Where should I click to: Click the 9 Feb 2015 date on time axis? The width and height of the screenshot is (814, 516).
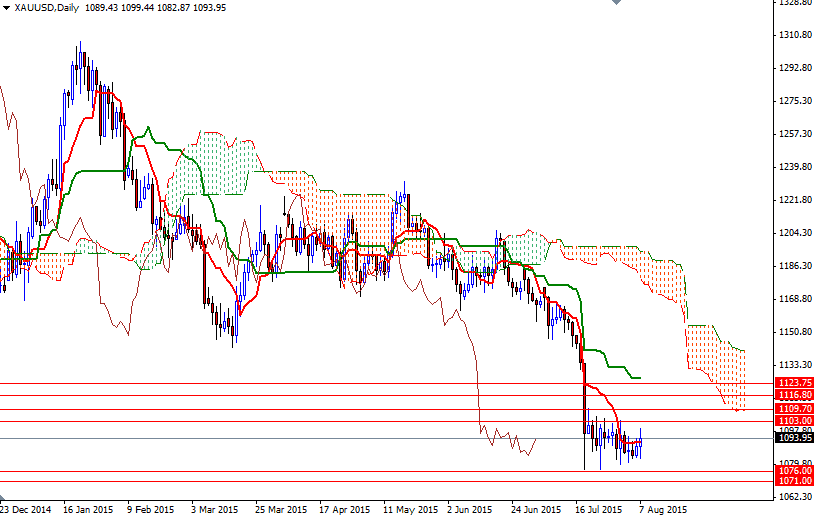pos(149,508)
